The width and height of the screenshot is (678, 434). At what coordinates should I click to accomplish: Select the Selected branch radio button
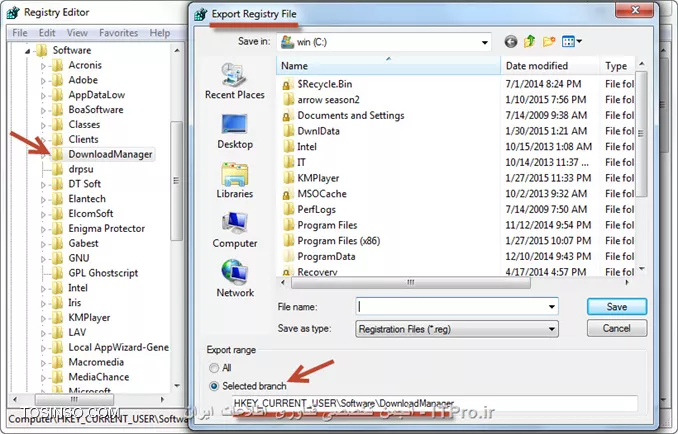pos(214,386)
